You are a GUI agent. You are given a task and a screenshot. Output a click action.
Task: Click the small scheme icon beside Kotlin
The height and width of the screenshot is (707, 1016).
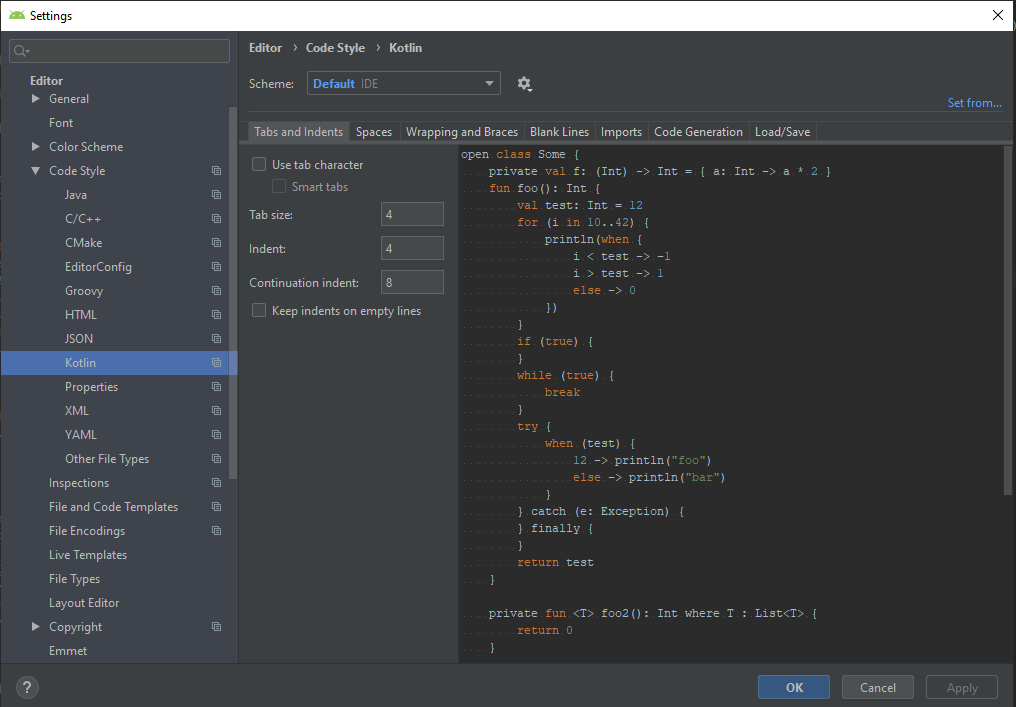pyautogui.click(x=216, y=362)
